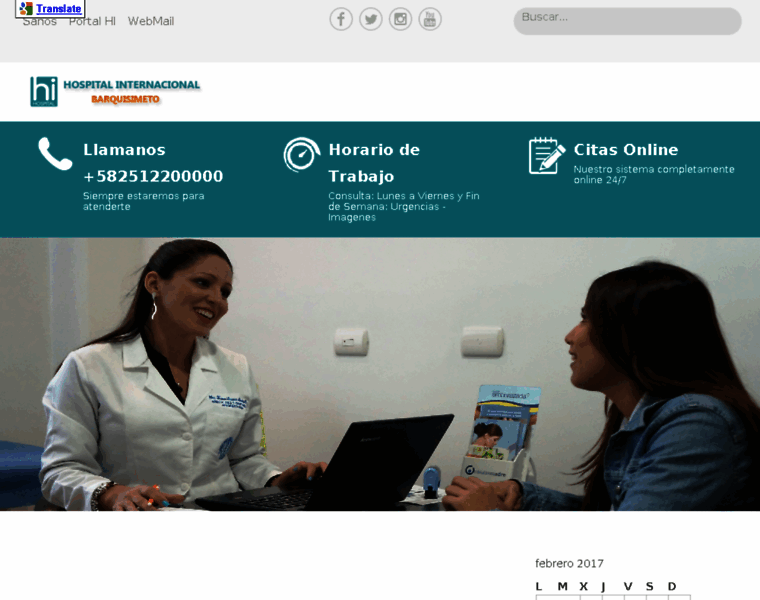This screenshot has height=600, width=760.
Task: Open the Instagram social icon
Action: click(400, 19)
